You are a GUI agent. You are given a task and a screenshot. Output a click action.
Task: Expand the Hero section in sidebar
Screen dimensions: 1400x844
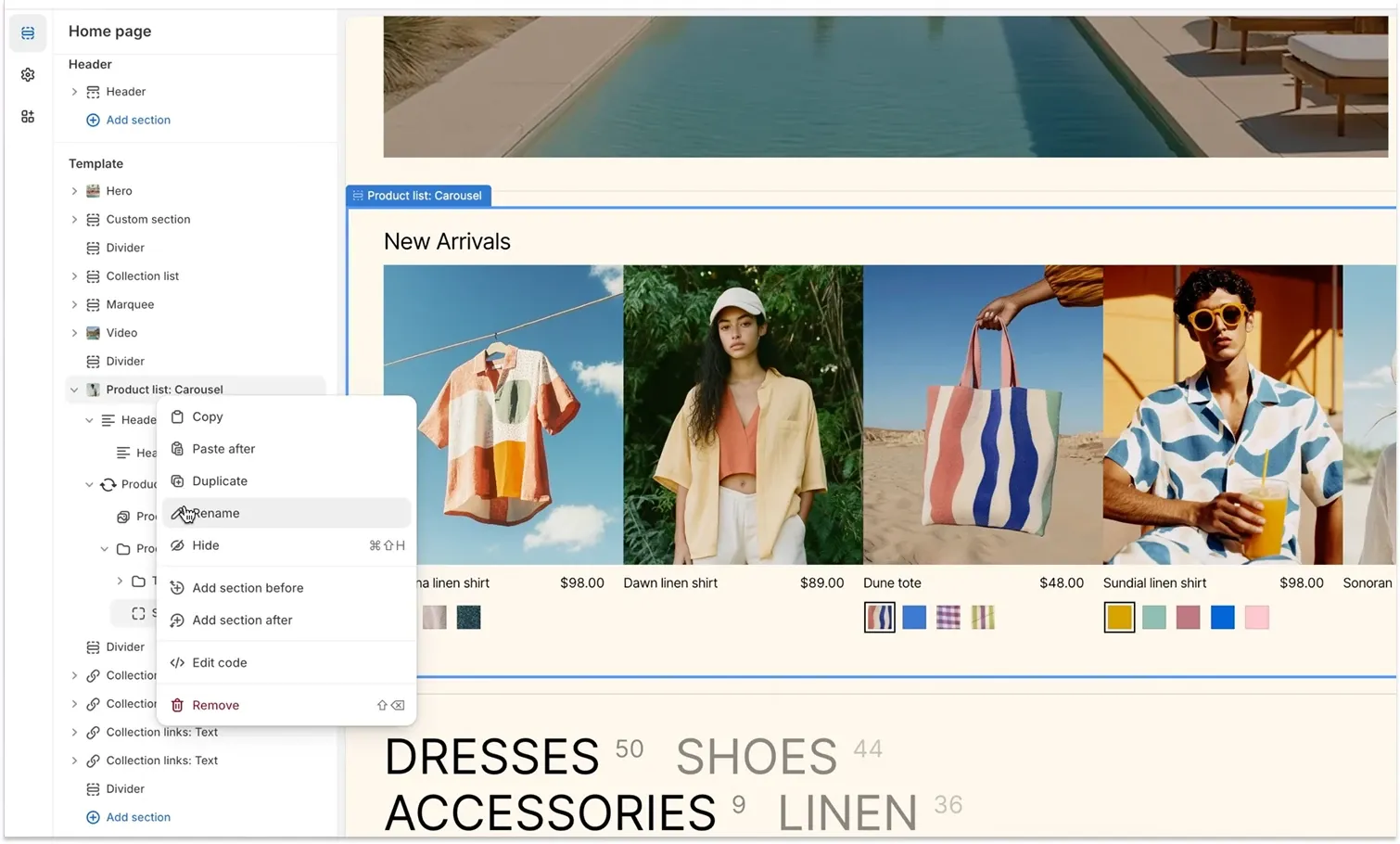74,190
